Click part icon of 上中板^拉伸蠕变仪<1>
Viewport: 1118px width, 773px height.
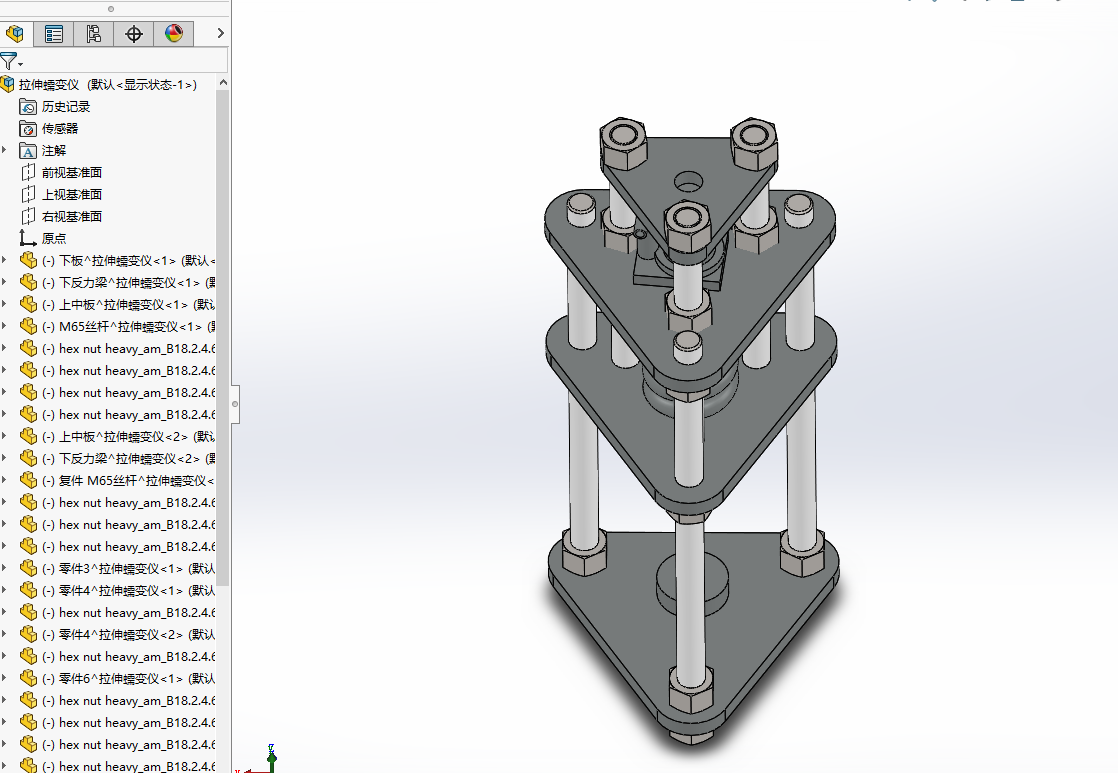(28, 304)
